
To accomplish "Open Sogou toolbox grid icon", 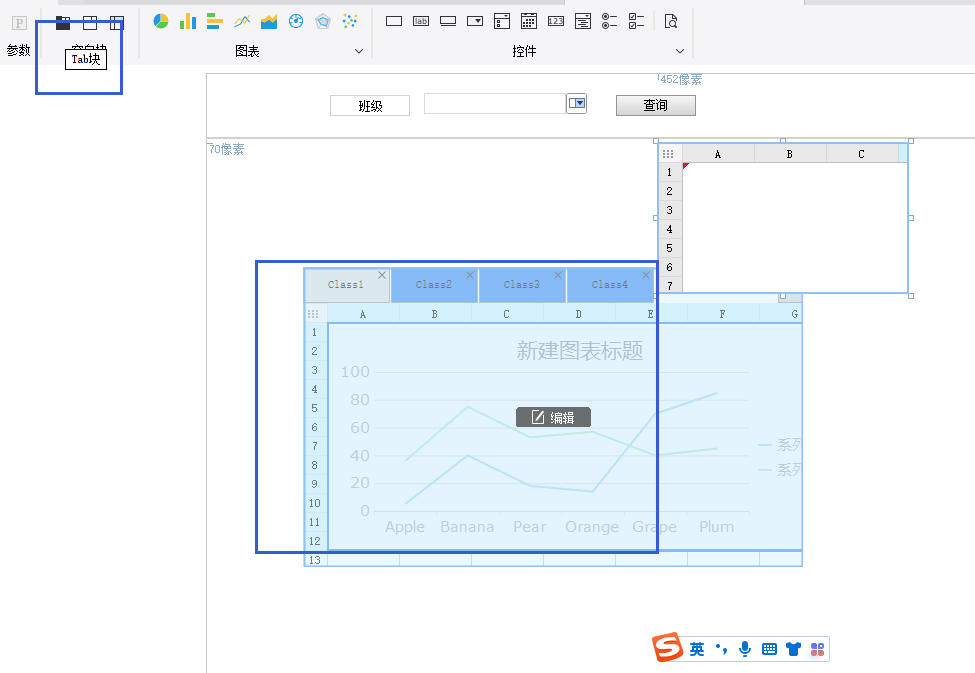I will click(817, 649).
